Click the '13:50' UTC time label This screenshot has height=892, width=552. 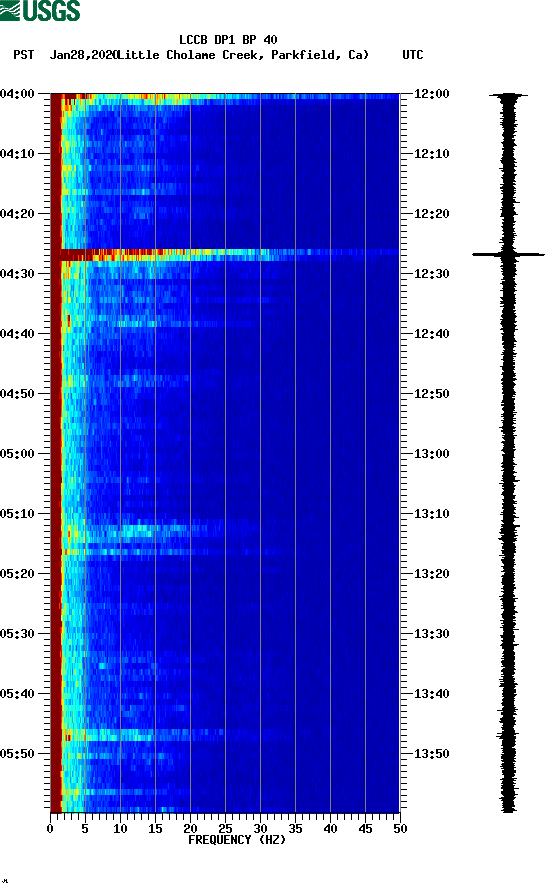432,754
